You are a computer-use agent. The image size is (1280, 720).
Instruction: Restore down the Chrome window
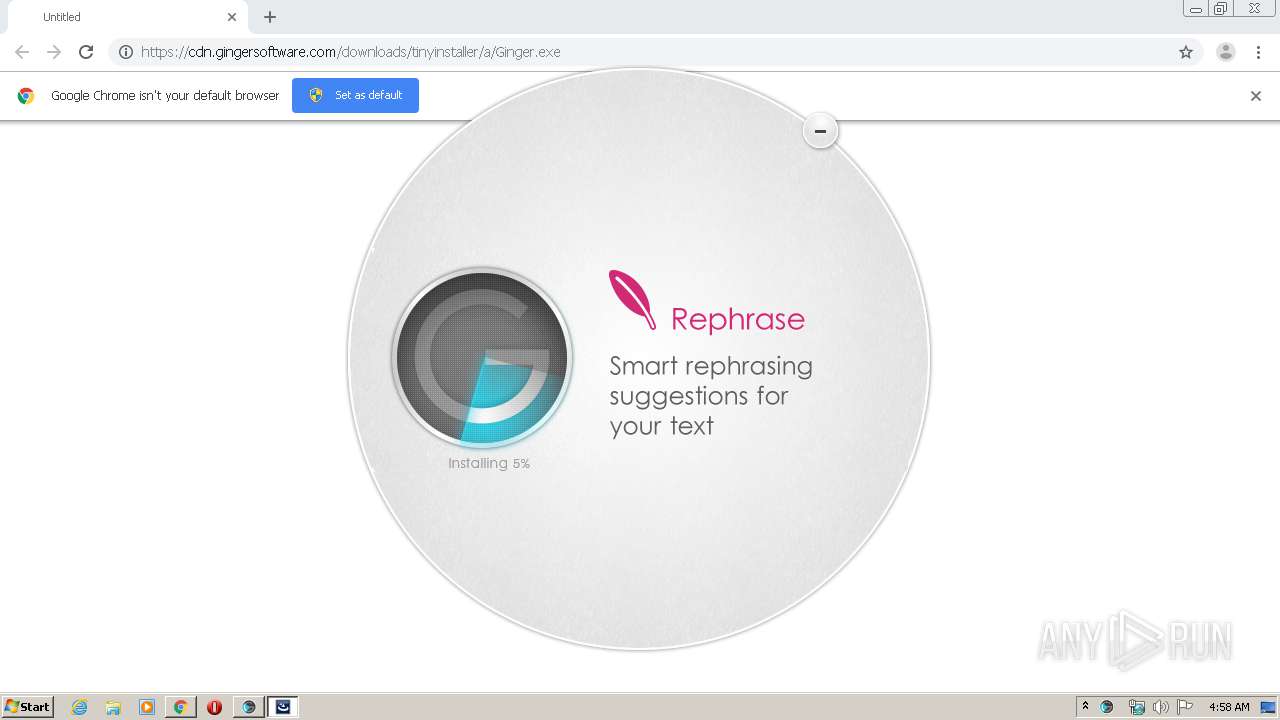pyautogui.click(x=1221, y=9)
